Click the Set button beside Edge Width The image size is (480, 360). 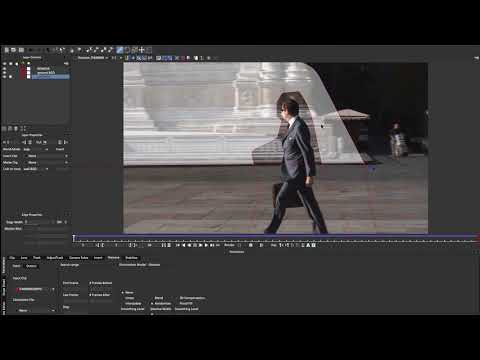(59, 222)
